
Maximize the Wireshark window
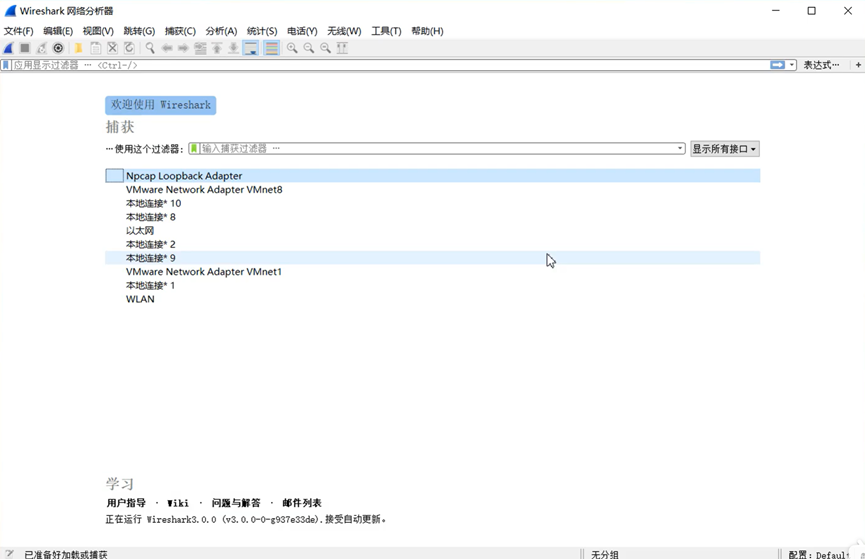click(811, 11)
